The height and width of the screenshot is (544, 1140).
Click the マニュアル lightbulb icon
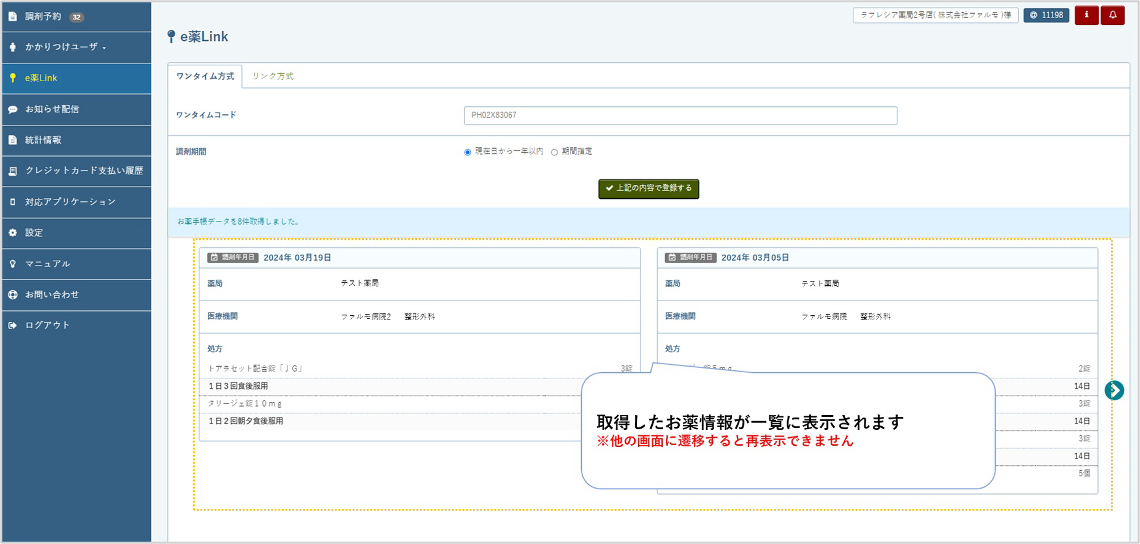(13, 264)
